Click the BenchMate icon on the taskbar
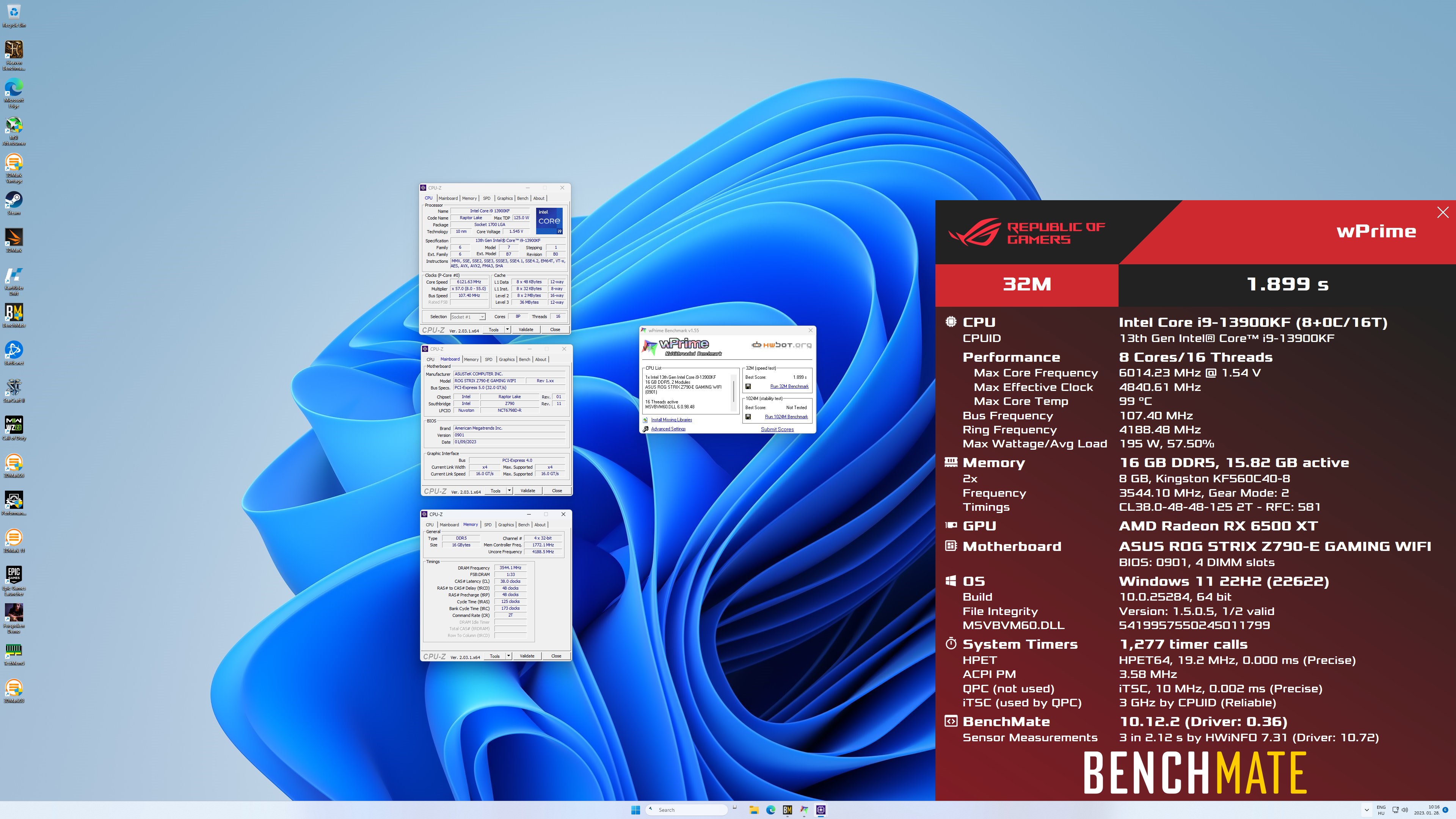This screenshot has width=1456, height=819. 788,810
